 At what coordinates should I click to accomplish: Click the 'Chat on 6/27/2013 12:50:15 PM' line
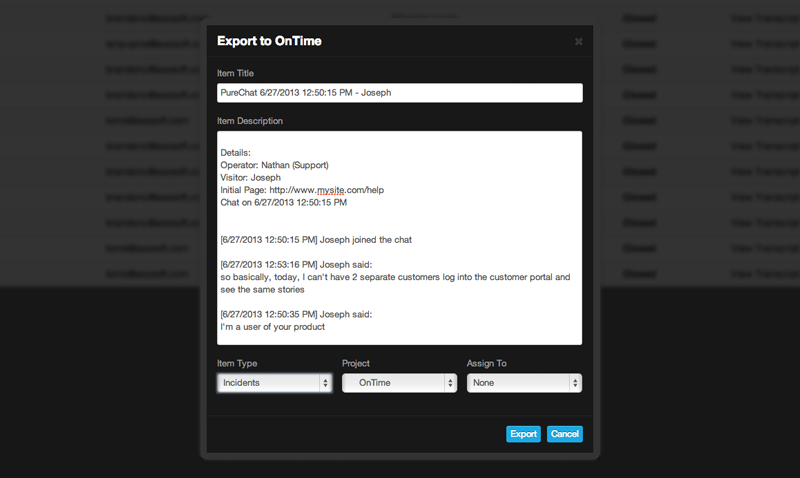point(284,203)
